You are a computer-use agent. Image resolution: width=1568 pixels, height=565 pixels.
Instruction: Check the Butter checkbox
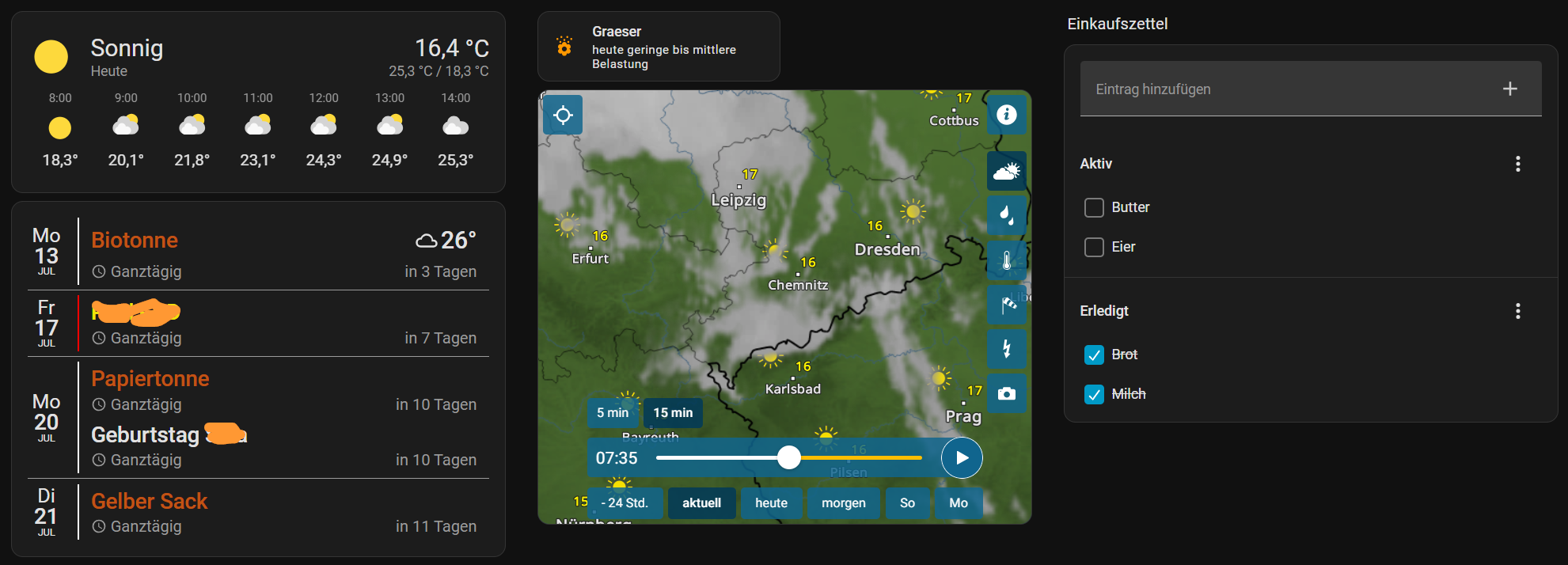tap(1094, 207)
